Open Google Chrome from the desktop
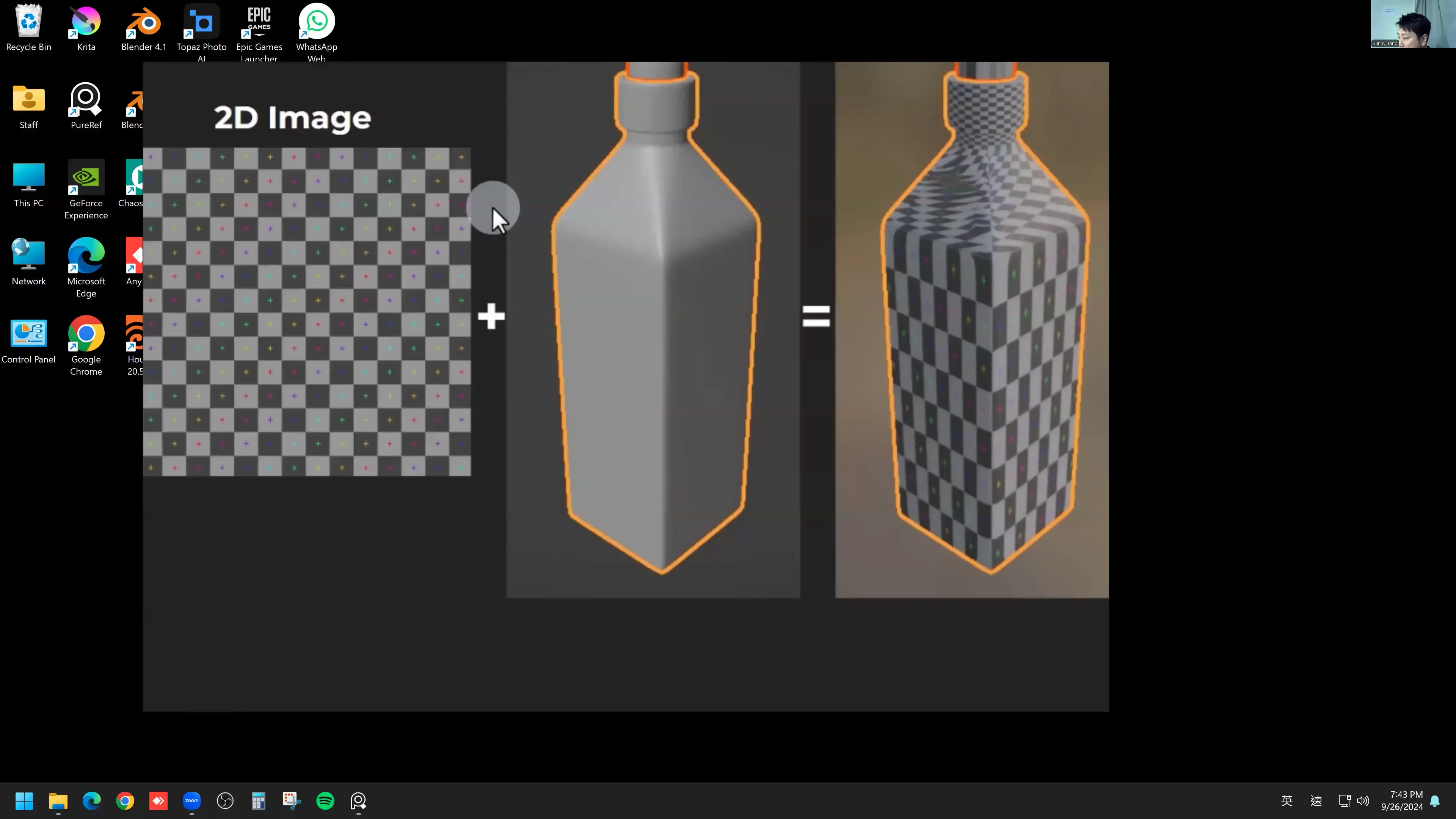Screen dimensions: 1456x819 tap(86, 334)
